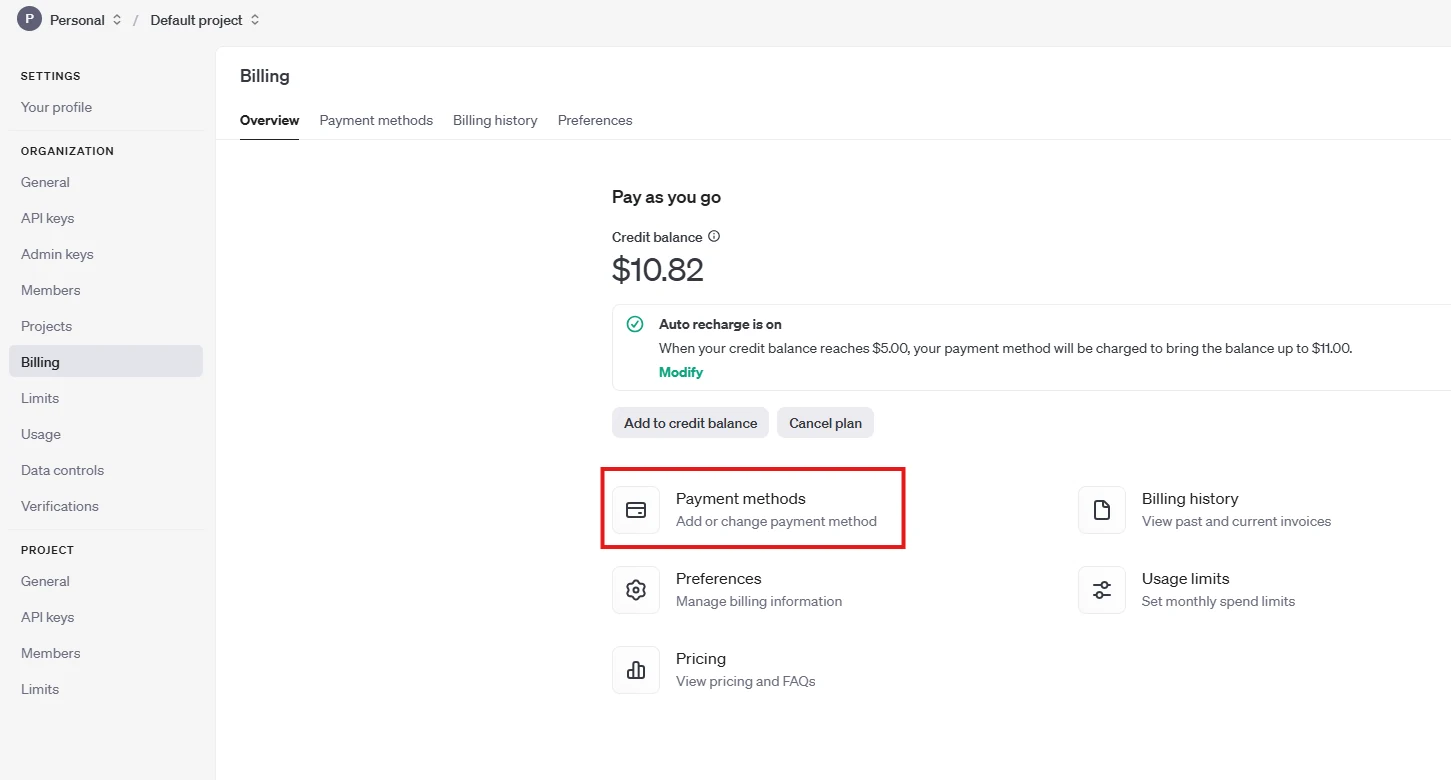Click the Credit balance info icon
This screenshot has width=1451, height=780.
714,237
